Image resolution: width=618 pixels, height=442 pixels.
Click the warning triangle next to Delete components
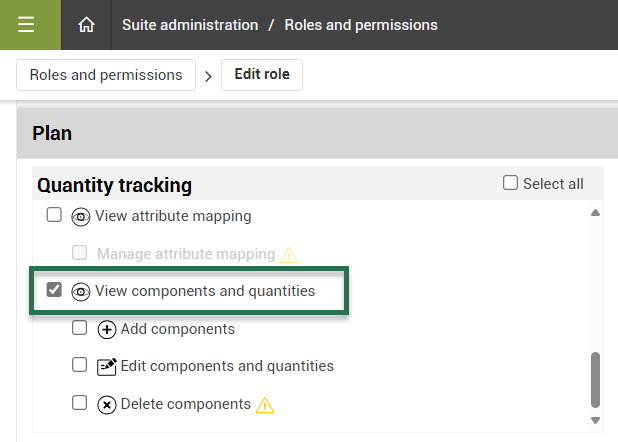(x=265, y=405)
